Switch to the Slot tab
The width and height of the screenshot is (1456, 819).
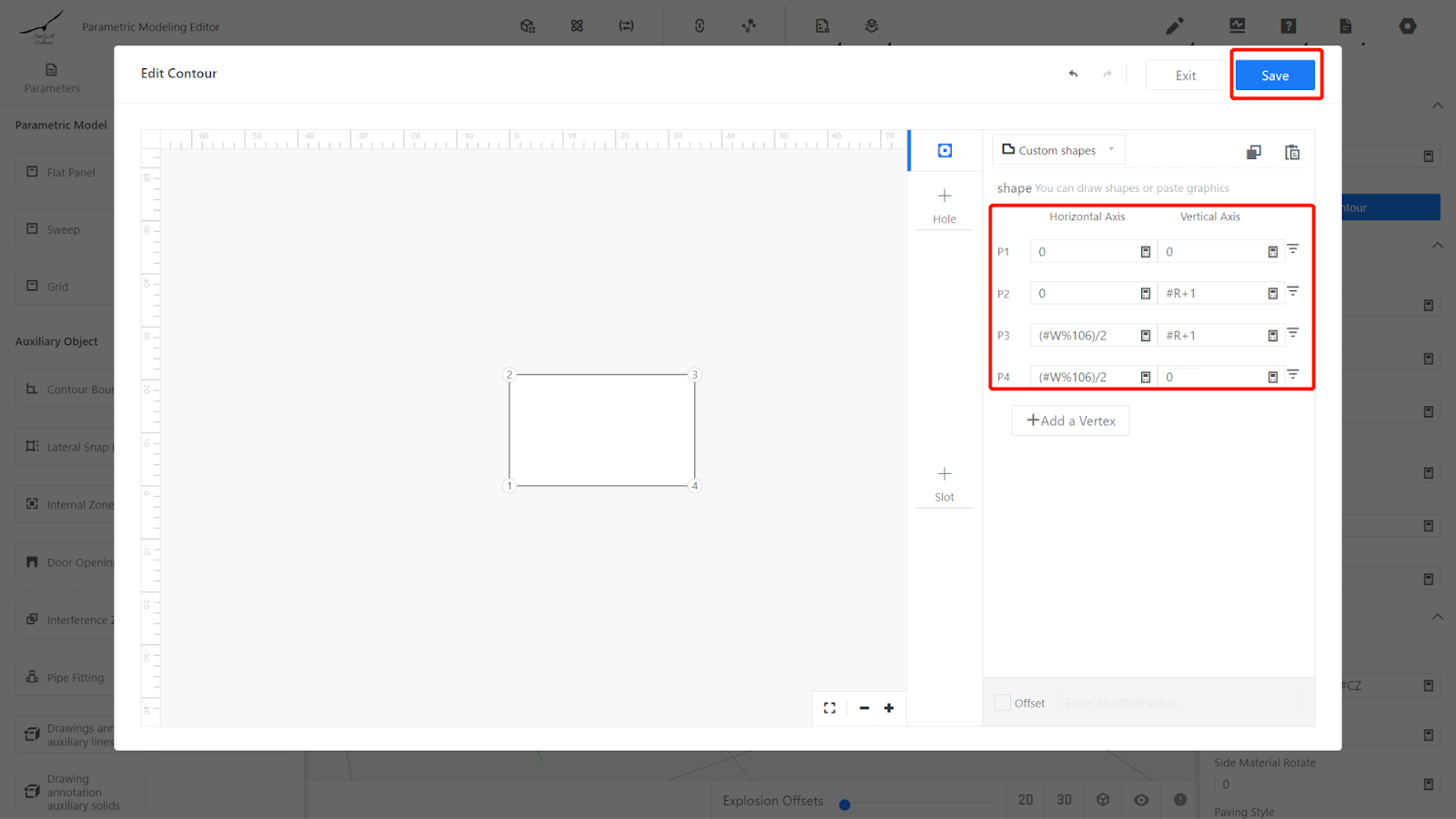coord(945,483)
